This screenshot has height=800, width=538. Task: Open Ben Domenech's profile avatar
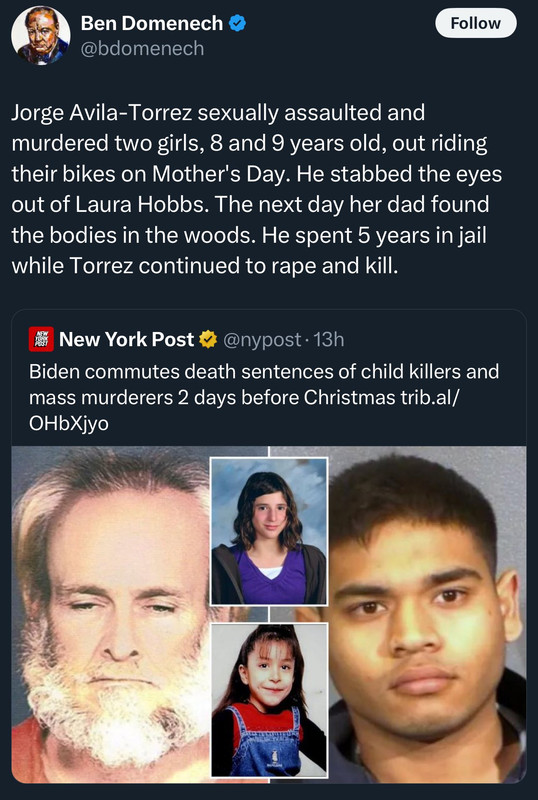pos(40,35)
